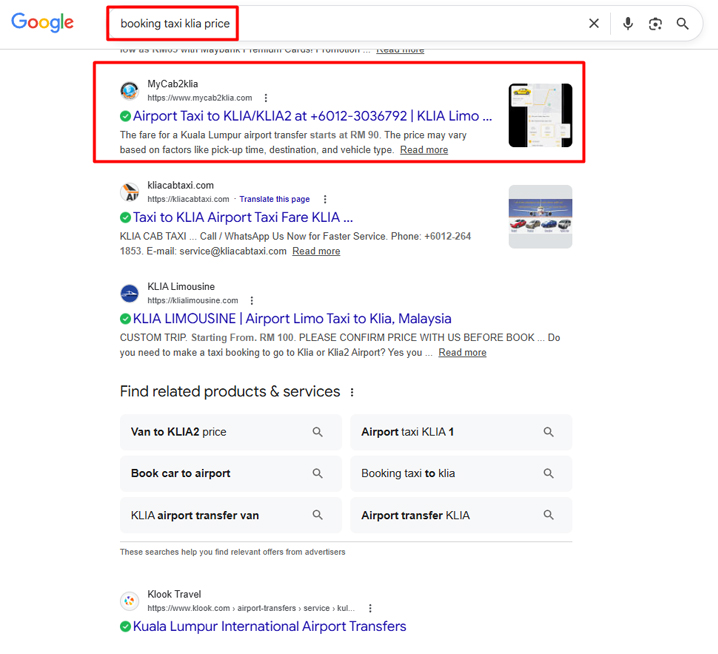This screenshot has width=718, height=654.
Task: Click green verified badge beside Kuala Lumpur International
Action: 125,627
